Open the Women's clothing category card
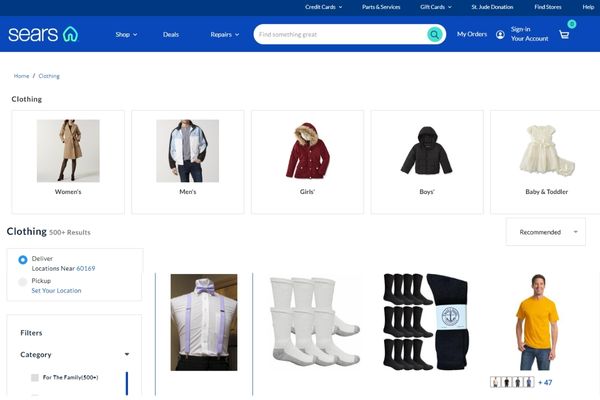The width and height of the screenshot is (600, 400). (x=68, y=162)
